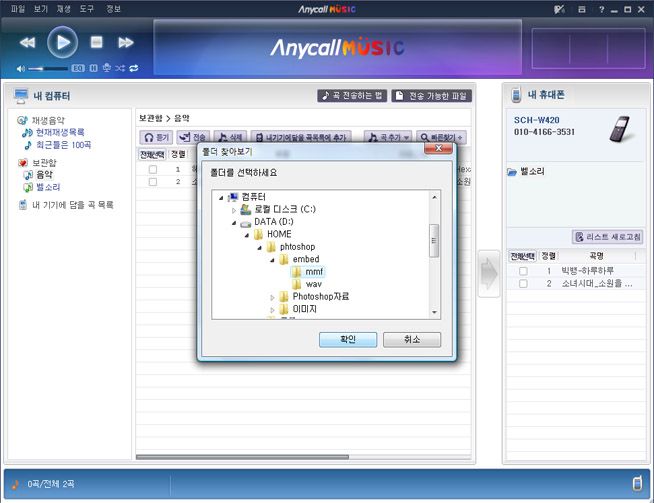Open help with the question mark icon
The width and height of the screenshot is (654, 503).
pyautogui.click(x=601, y=9)
